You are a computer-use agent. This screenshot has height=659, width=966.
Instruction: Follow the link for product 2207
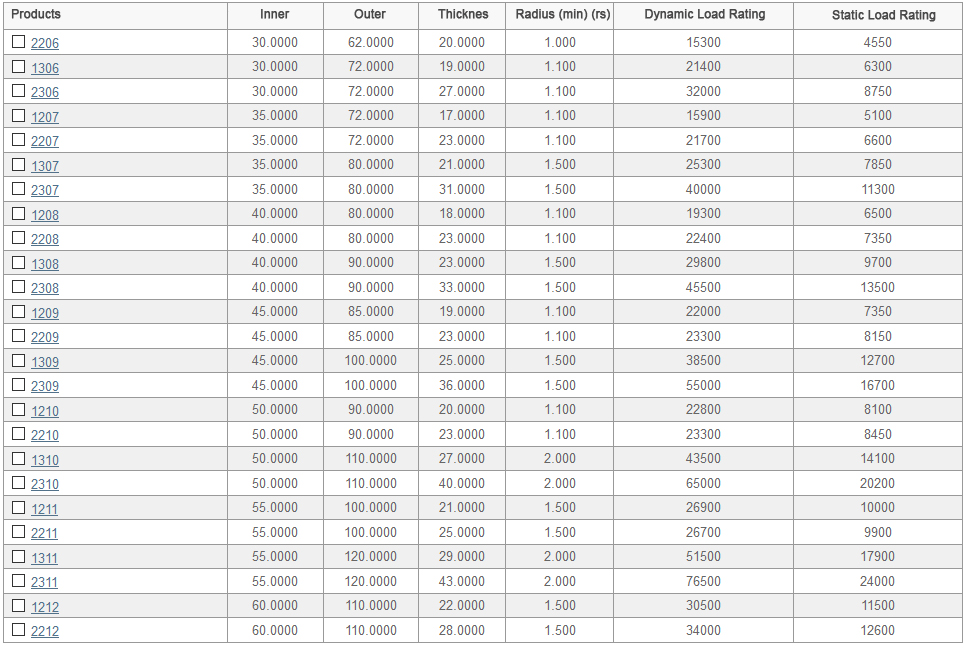tap(45, 142)
